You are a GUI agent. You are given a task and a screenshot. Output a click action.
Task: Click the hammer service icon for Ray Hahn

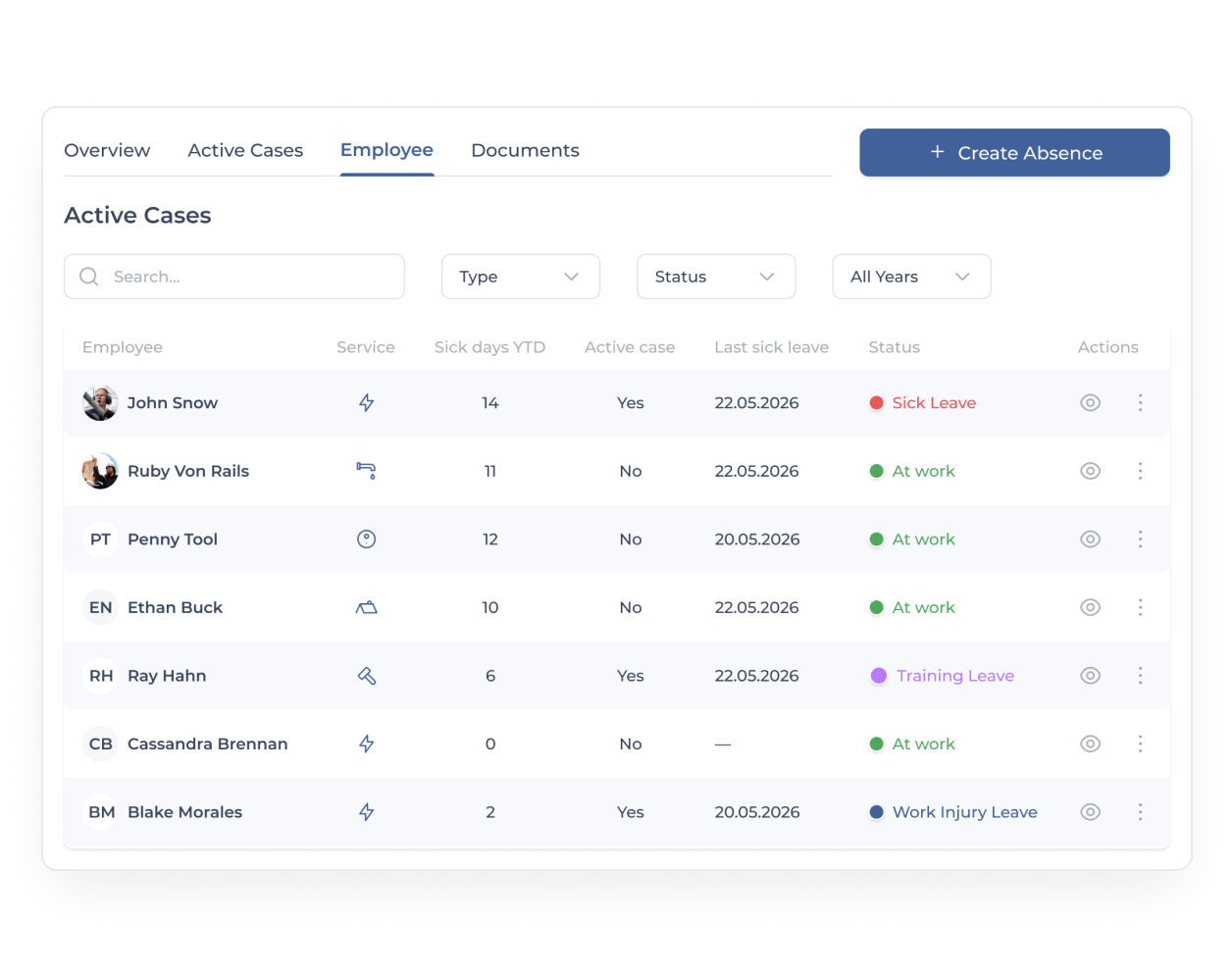pos(366,676)
